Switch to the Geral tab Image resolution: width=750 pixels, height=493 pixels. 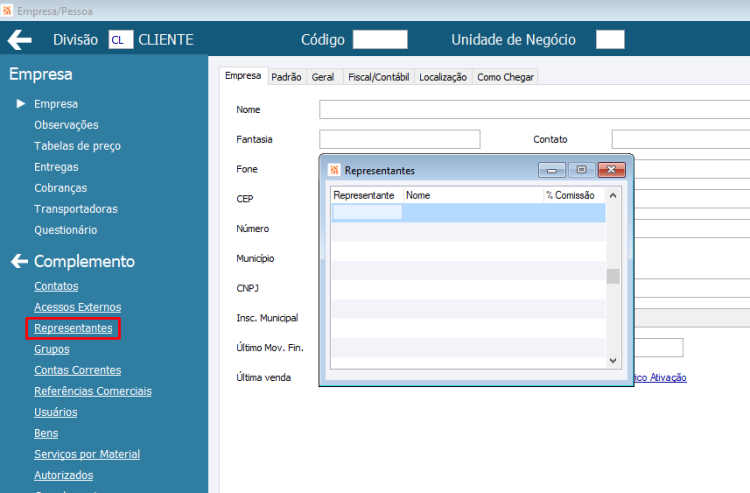[x=323, y=77]
